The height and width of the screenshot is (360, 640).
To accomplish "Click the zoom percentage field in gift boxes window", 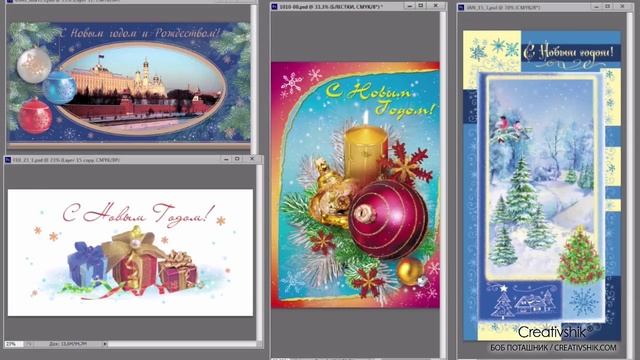I will pyautogui.click(x=14, y=344).
